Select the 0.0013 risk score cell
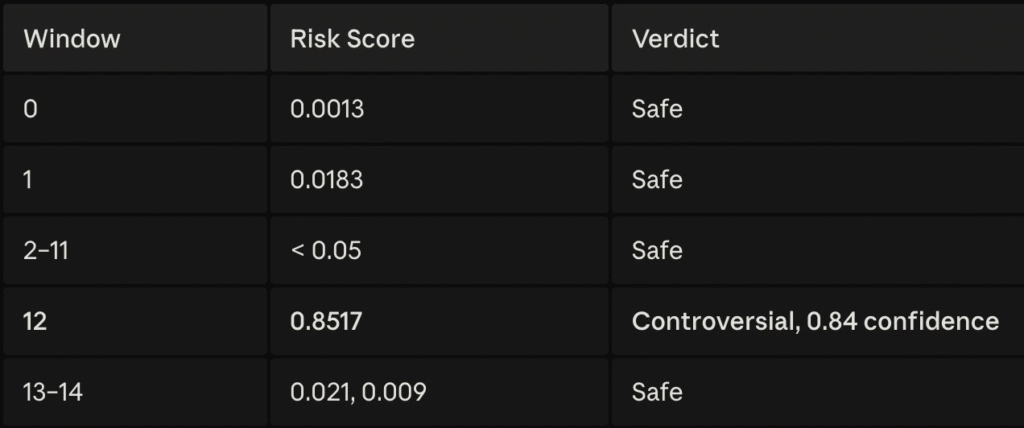This screenshot has width=1024, height=428. click(x=327, y=109)
